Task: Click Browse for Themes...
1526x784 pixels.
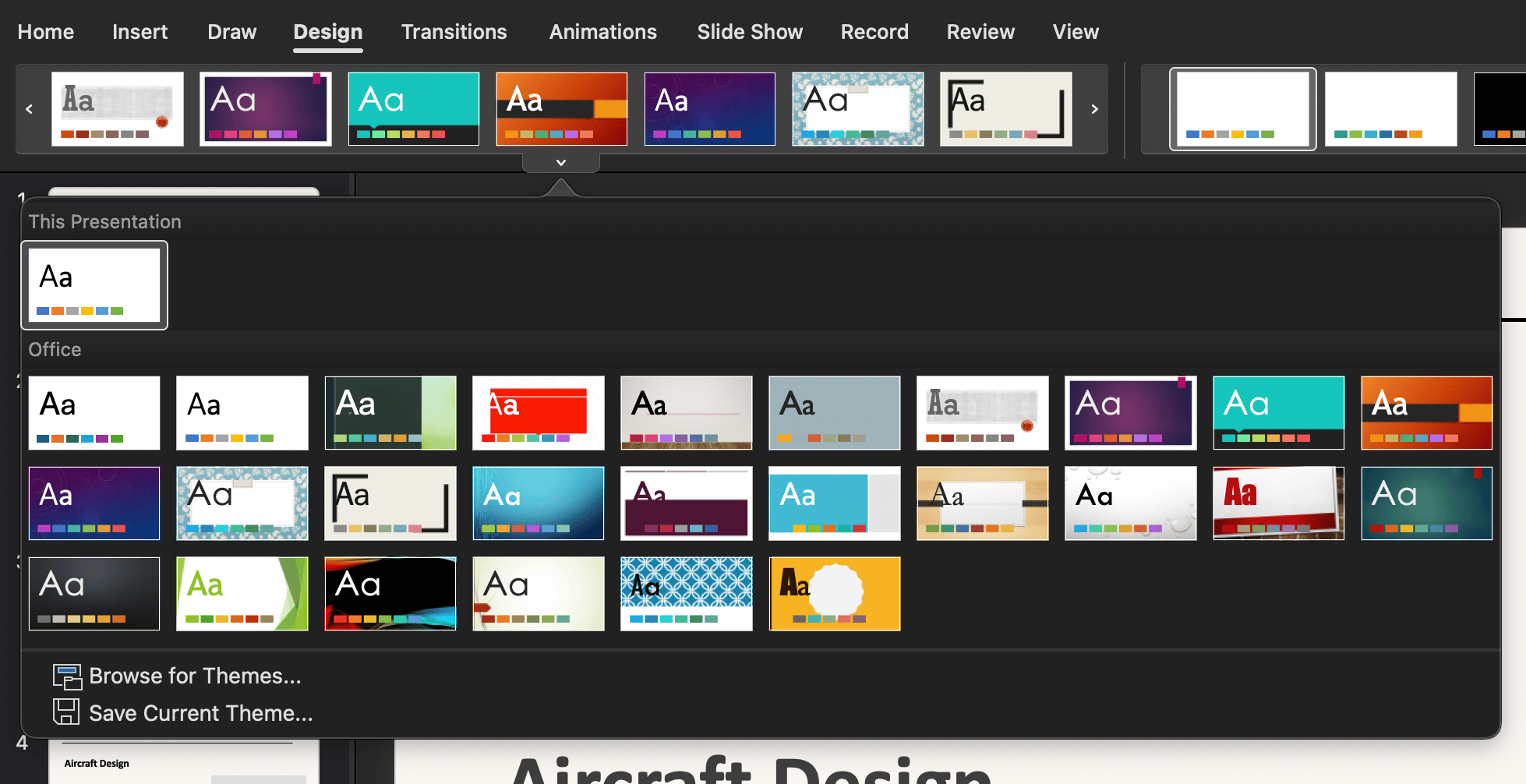Action: [x=177, y=676]
